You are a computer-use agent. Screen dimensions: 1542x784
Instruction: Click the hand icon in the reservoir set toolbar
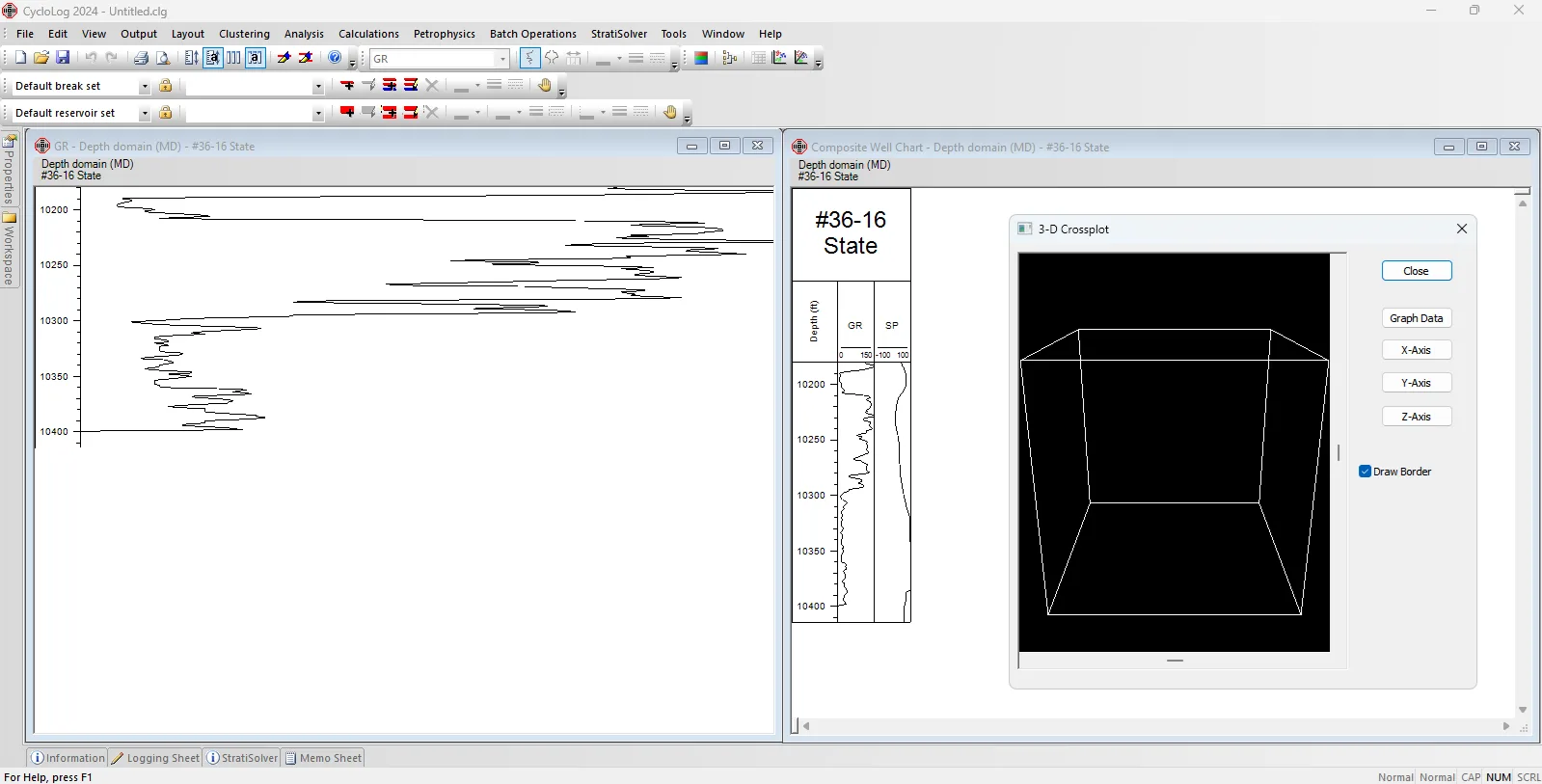pyautogui.click(x=670, y=112)
